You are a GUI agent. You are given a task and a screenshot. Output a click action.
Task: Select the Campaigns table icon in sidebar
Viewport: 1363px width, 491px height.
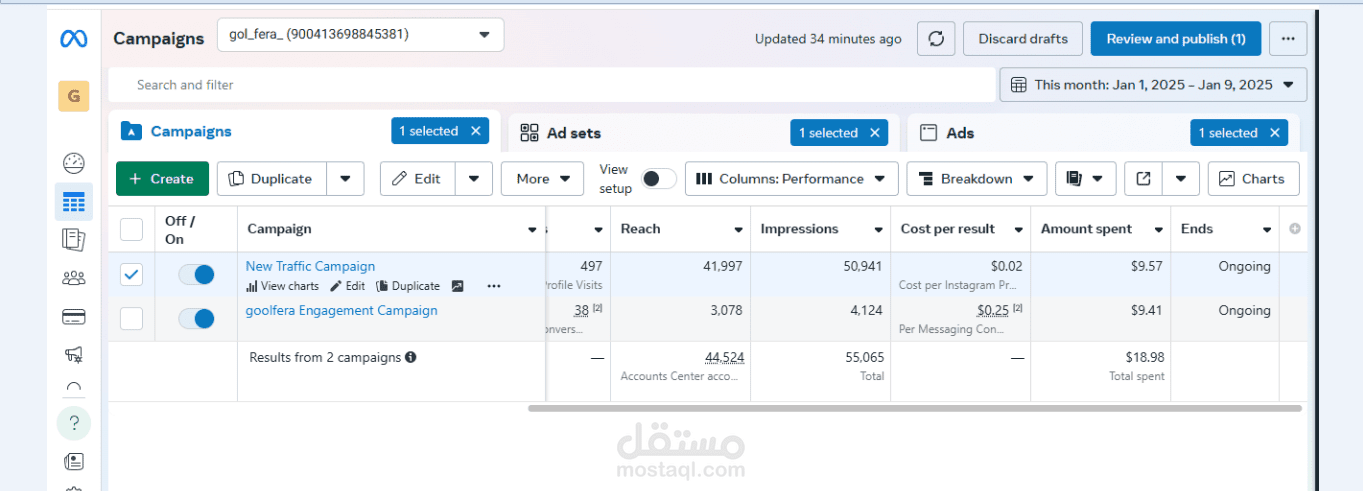click(73, 202)
